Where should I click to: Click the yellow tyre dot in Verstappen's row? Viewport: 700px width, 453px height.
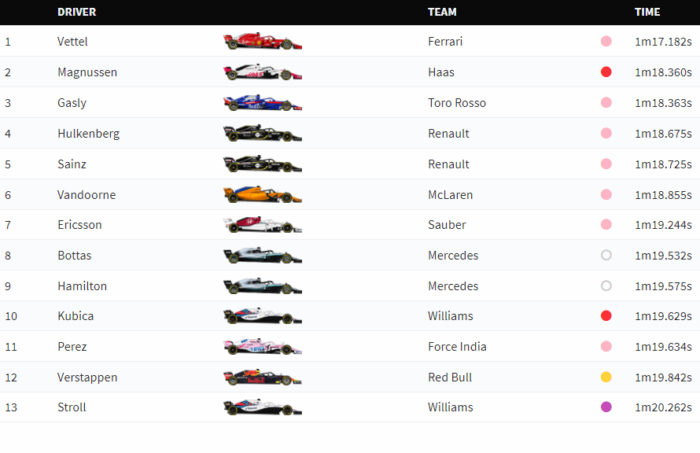tap(606, 377)
